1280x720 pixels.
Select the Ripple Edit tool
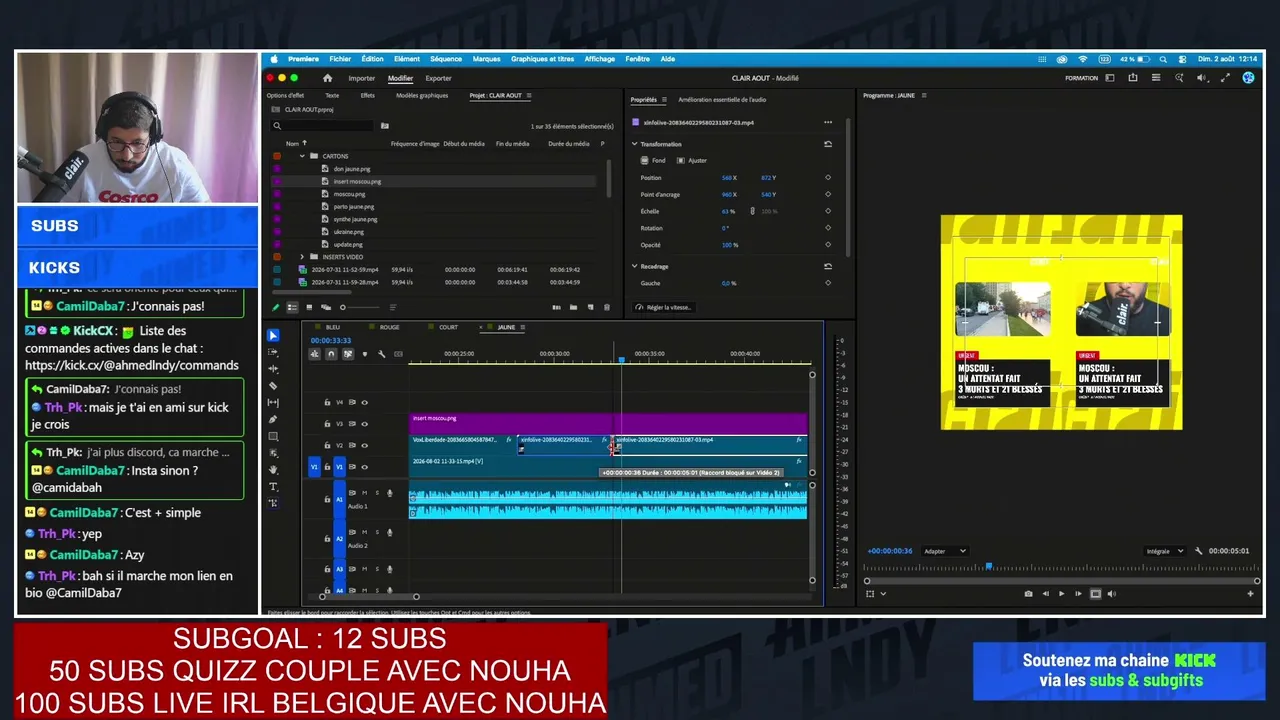tap(273, 369)
